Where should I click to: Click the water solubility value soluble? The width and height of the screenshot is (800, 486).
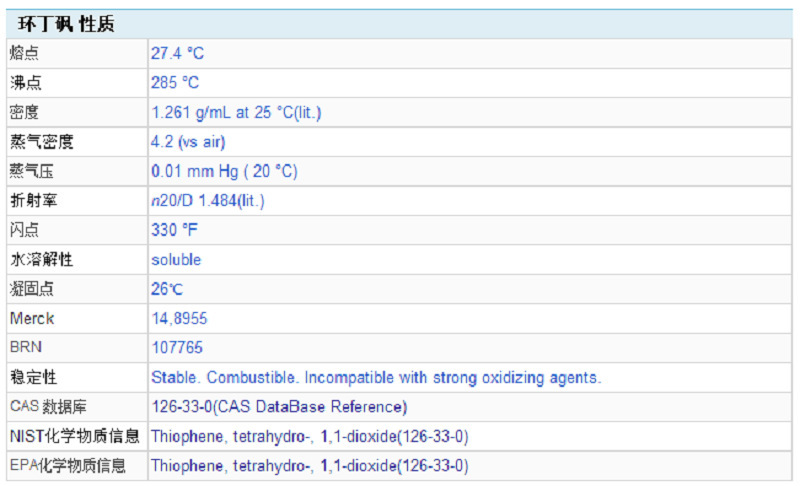[176, 260]
